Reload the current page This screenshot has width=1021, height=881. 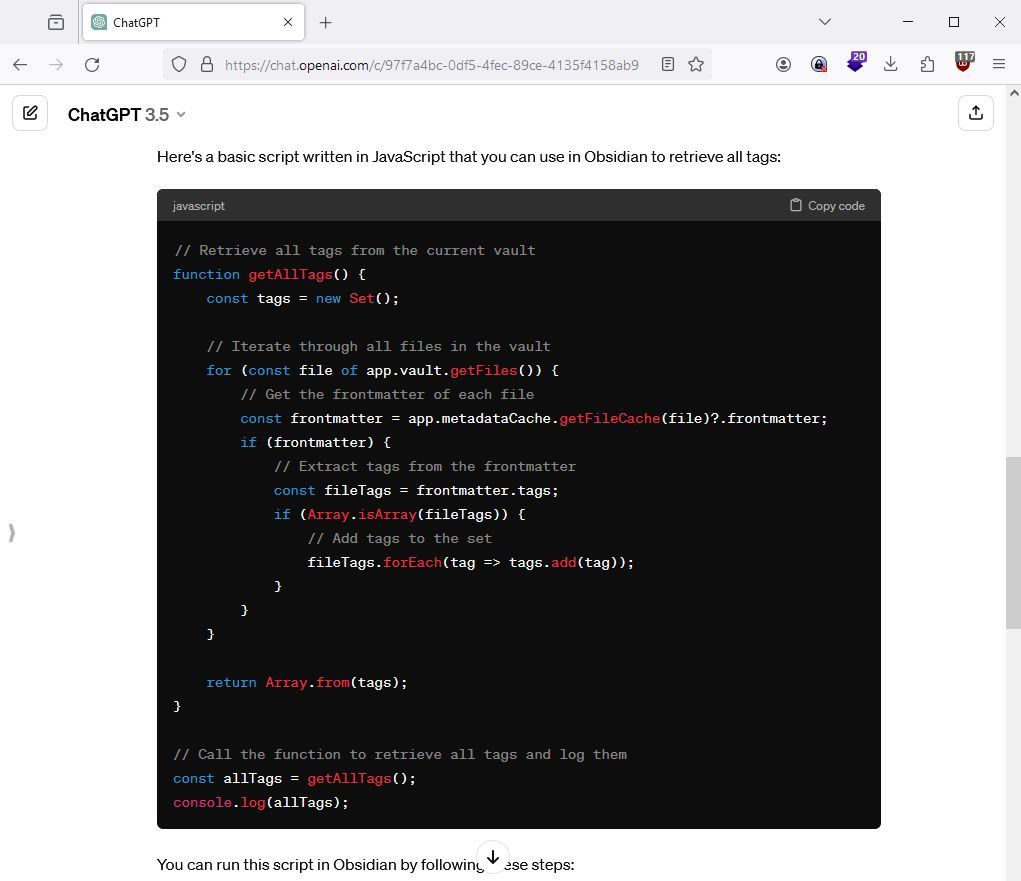92,64
